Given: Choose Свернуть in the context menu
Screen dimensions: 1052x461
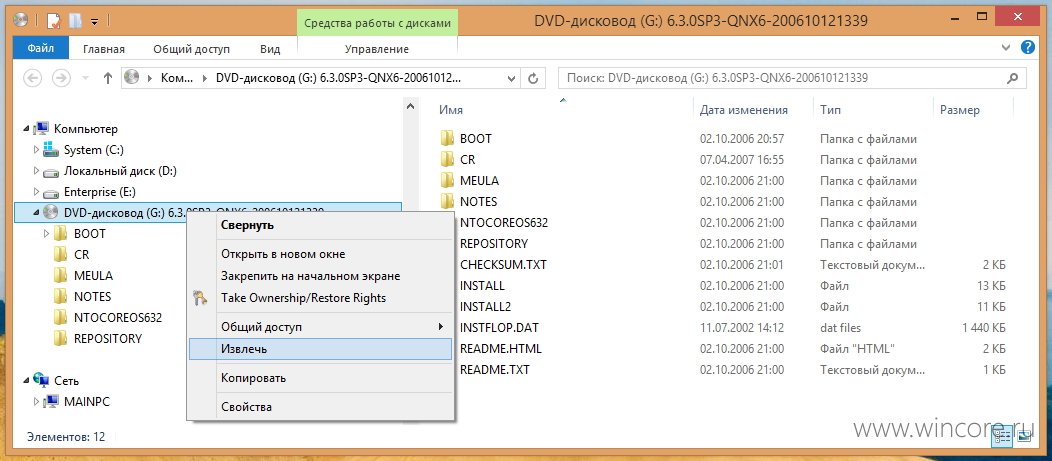Looking at the screenshot, I should pos(321,225).
